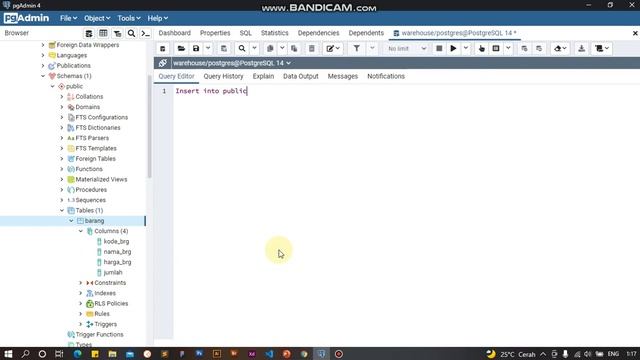Open the Explain Analyze options dropdown arrow
Viewport: 640px width, 360px height.
(x=508, y=49)
